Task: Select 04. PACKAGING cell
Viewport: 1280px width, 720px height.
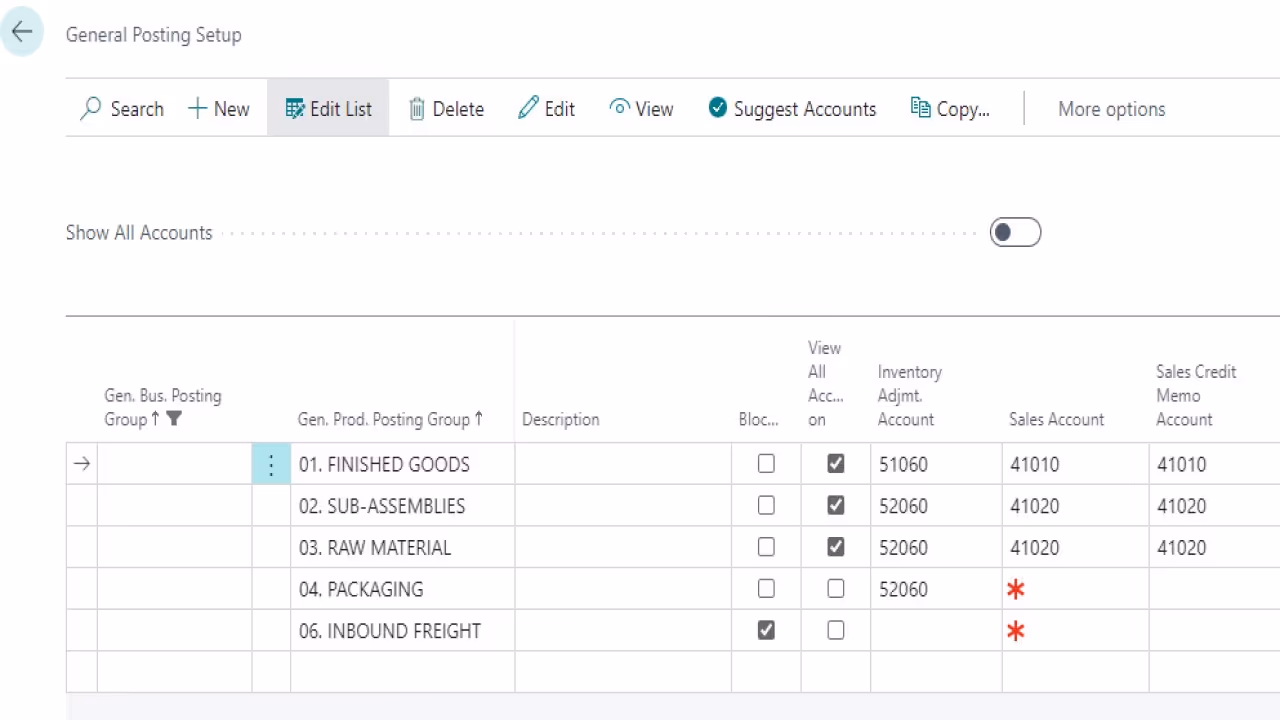Action: (x=403, y=589)
